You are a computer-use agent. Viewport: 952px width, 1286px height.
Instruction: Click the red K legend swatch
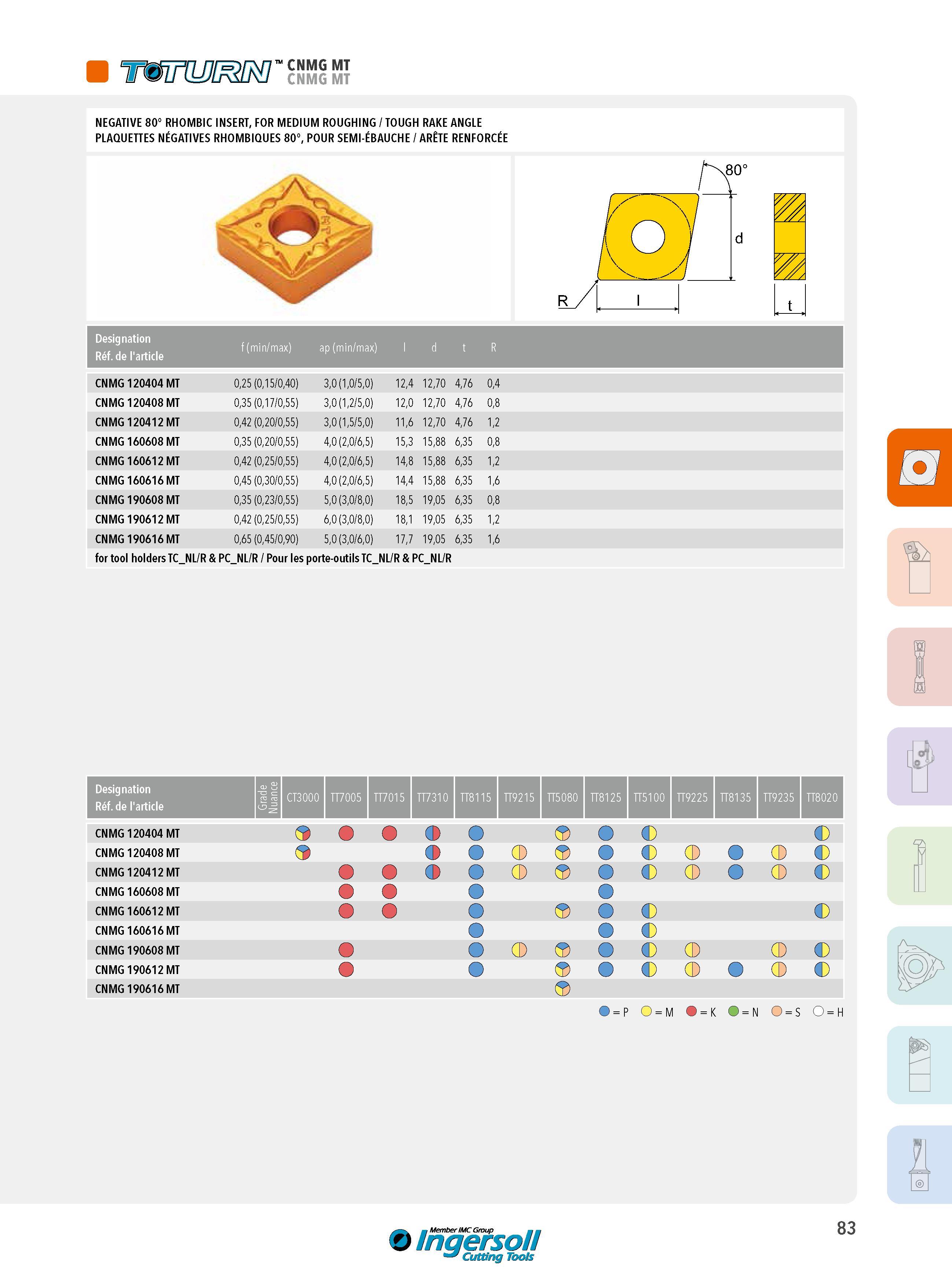[691, 1011]
